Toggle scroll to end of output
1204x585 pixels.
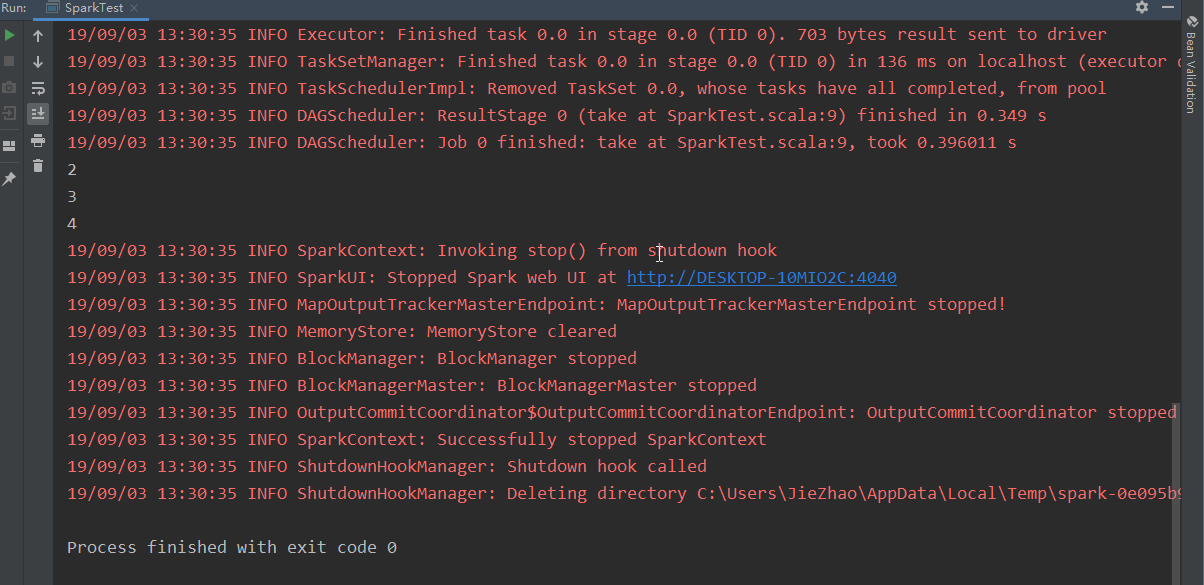coord(38,114)
